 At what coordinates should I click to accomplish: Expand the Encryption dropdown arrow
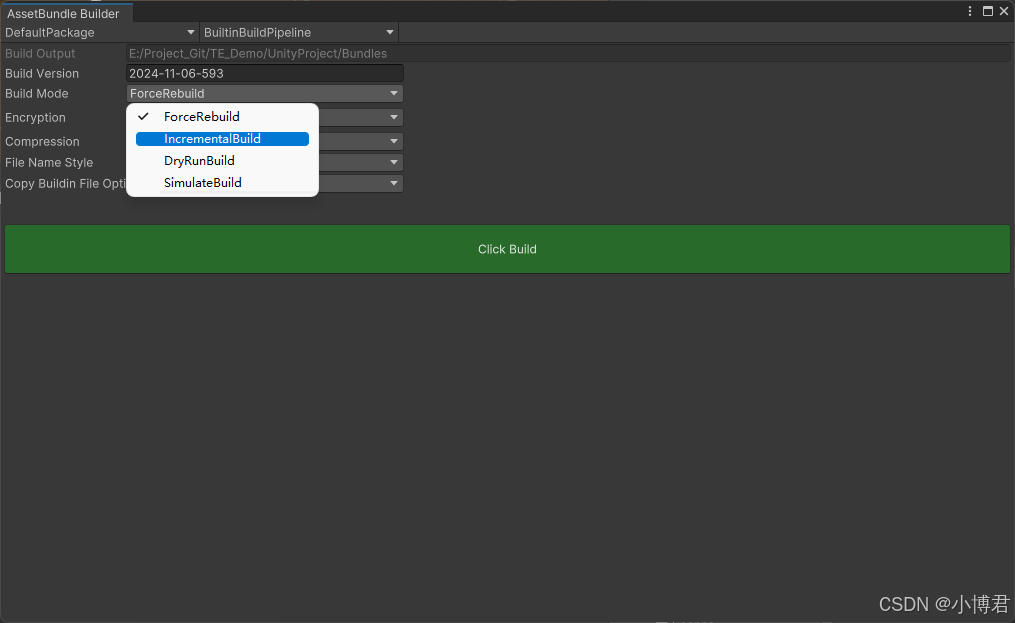[x=394, y=117]
